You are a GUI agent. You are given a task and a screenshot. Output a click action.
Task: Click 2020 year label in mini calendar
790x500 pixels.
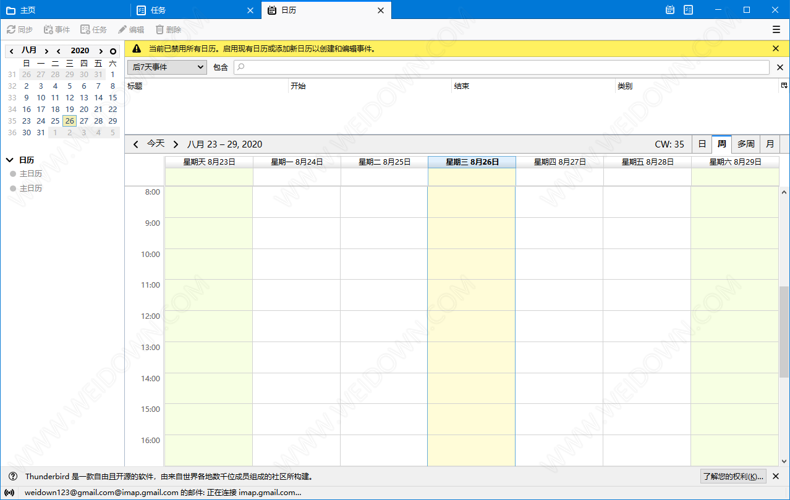[x=80, y=50]
